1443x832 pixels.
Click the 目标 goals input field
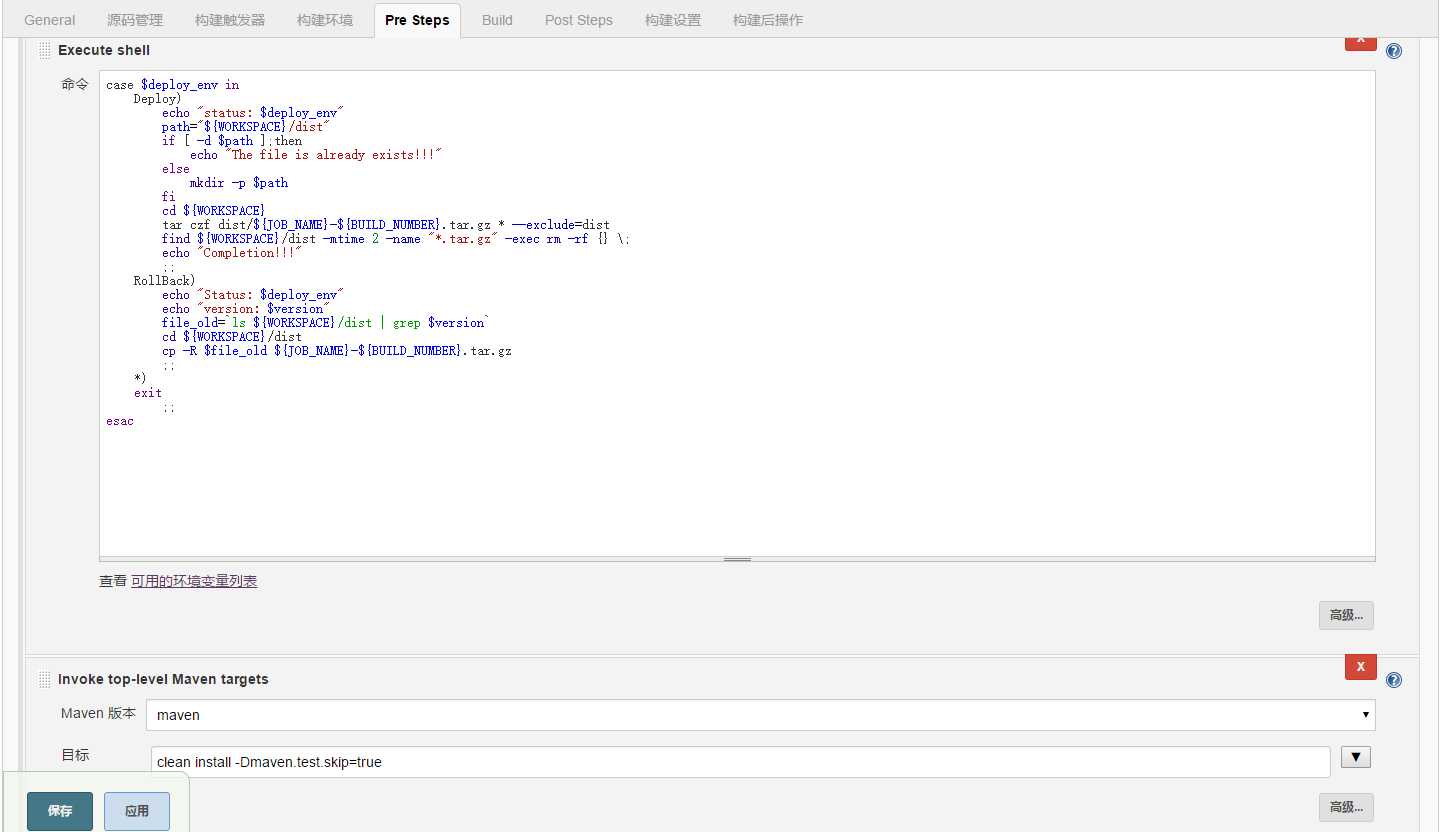point(741,762)
